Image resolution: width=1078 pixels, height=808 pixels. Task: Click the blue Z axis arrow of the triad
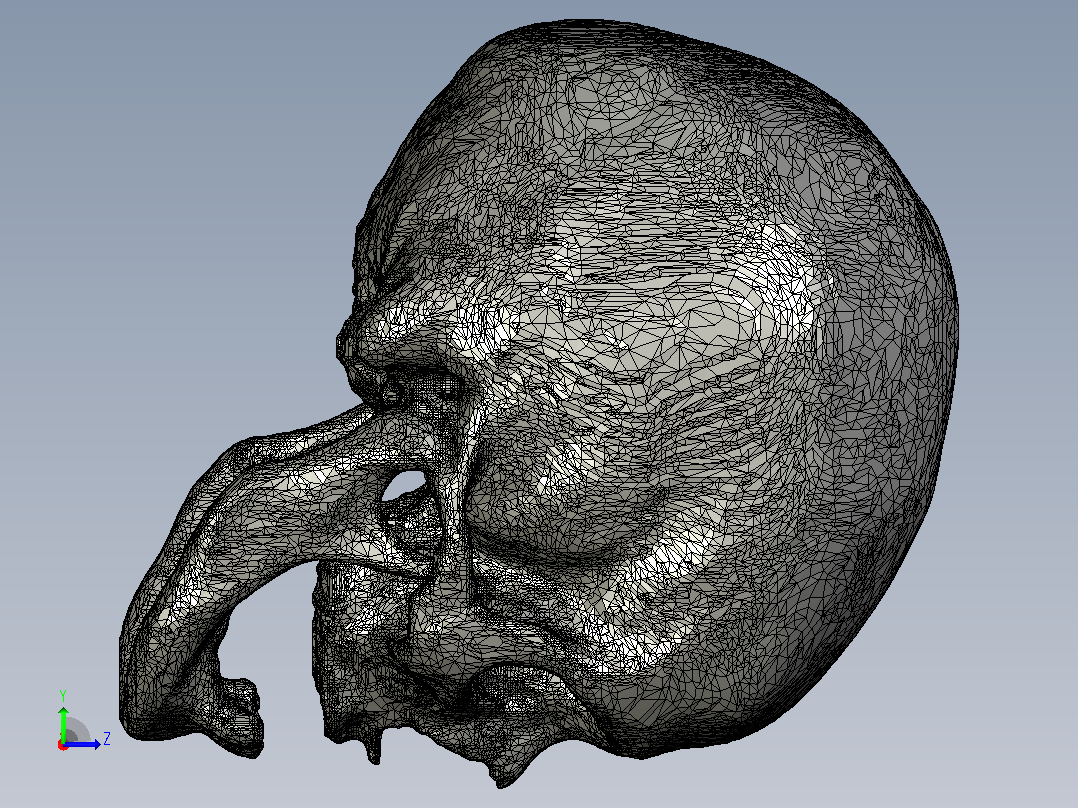[x=84, y=744]
